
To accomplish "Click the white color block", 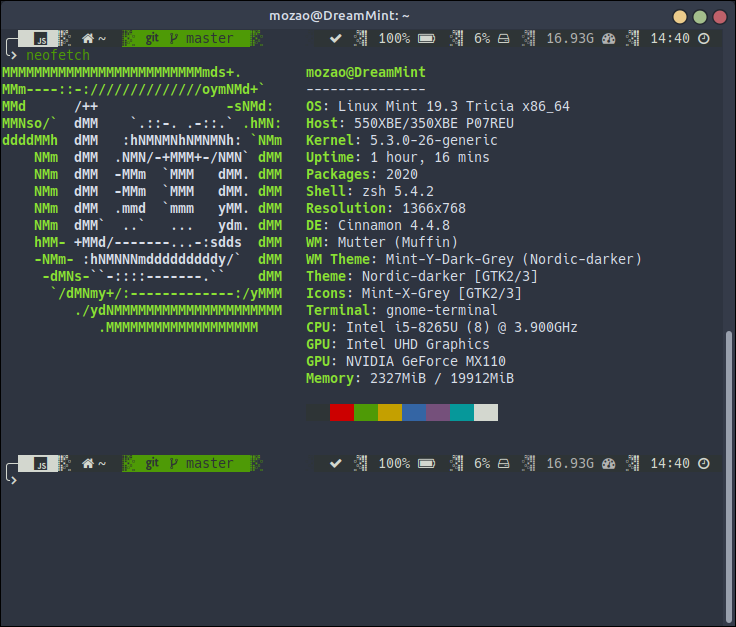I will tap(486, 413).
